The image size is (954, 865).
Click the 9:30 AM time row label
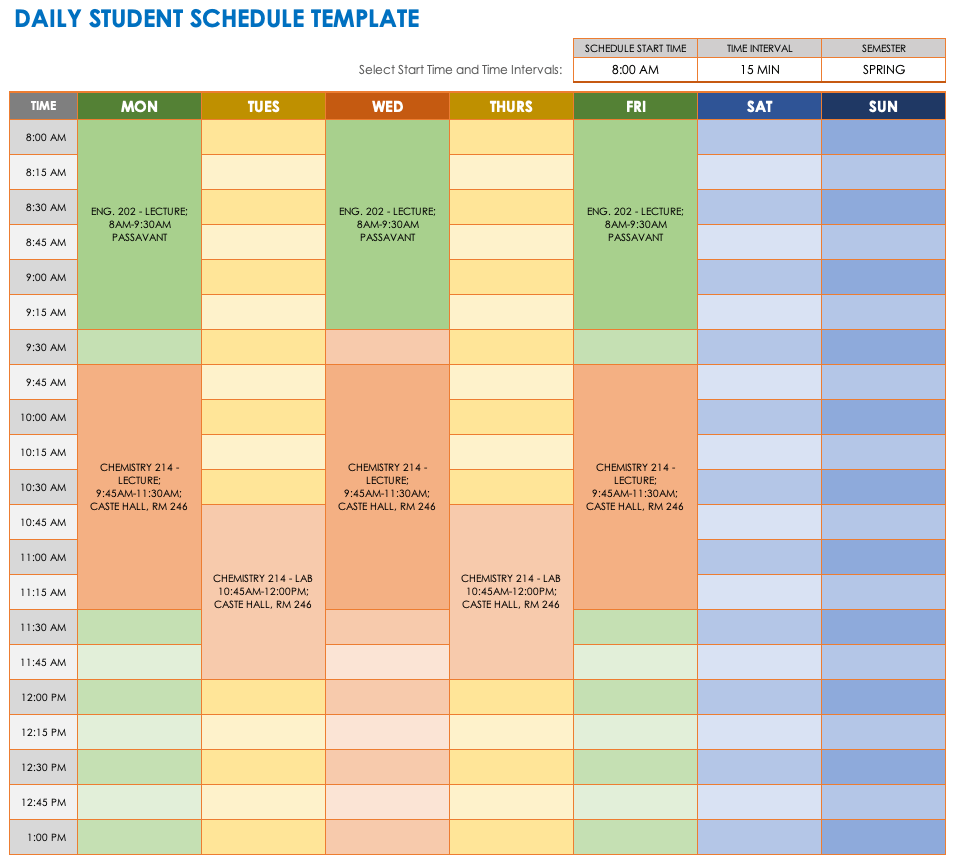(43, 347)
